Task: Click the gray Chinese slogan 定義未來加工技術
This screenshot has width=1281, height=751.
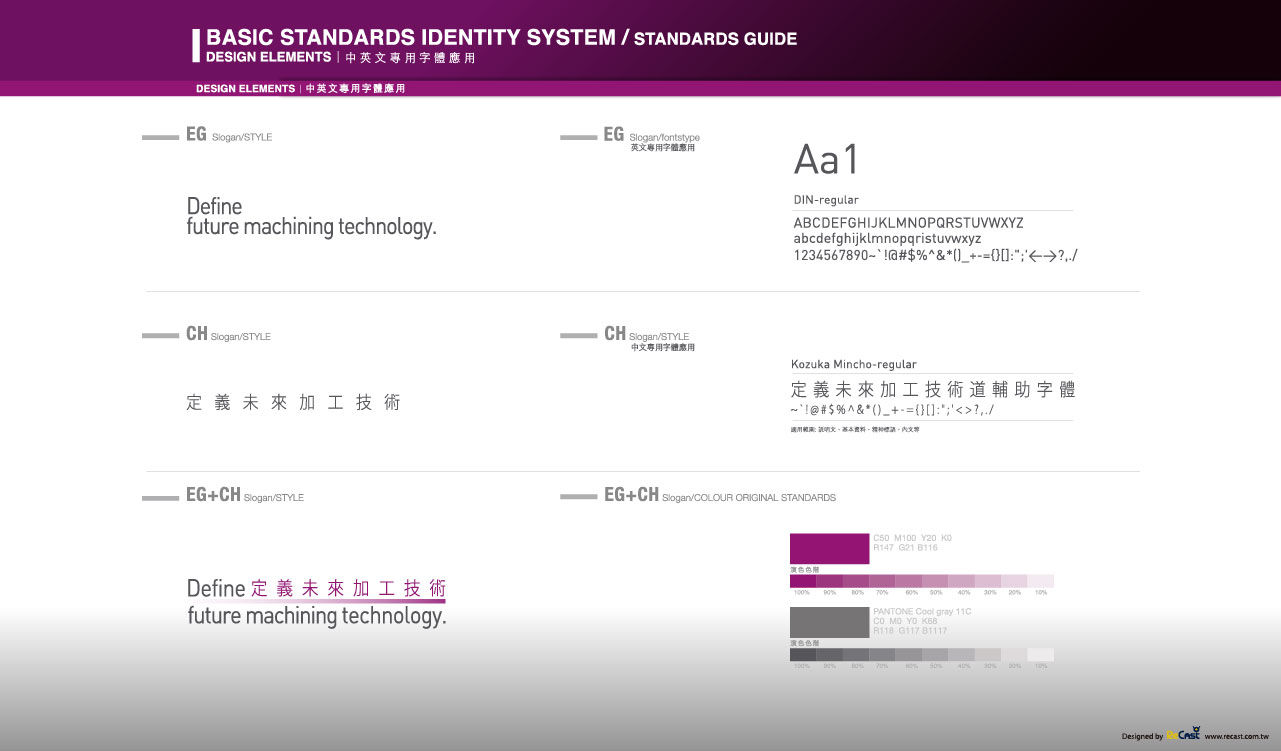Action: [294, 403]
